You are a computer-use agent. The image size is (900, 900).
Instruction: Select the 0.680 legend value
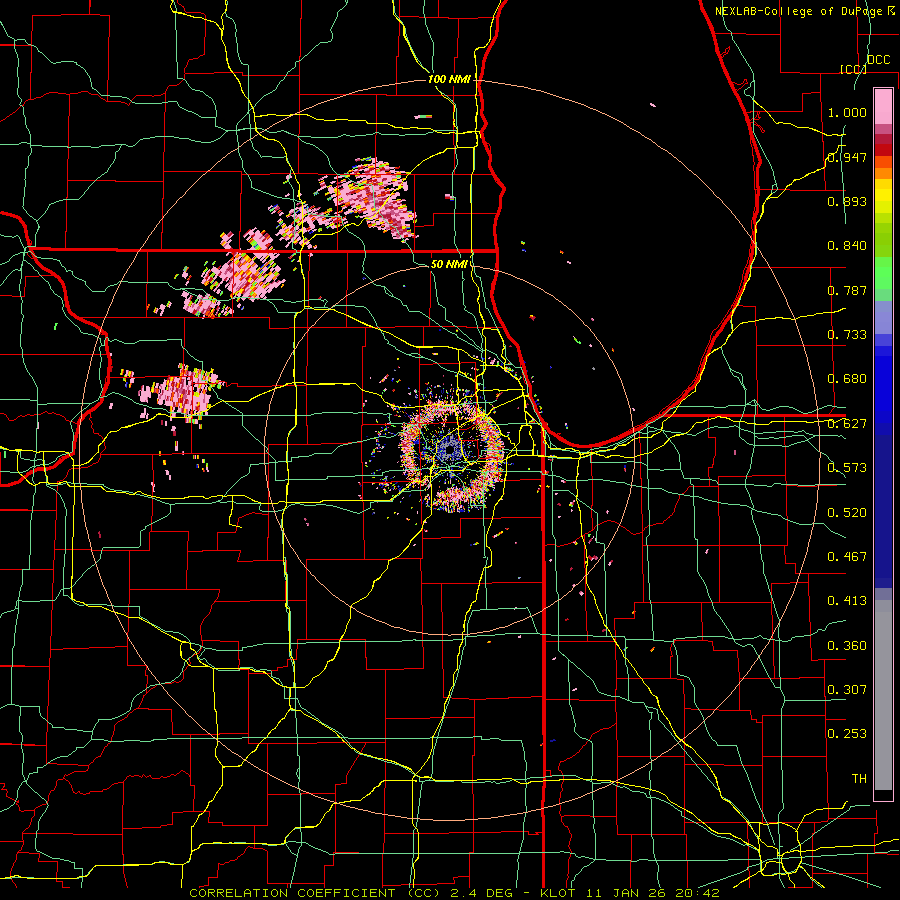[x=847, y=379]
